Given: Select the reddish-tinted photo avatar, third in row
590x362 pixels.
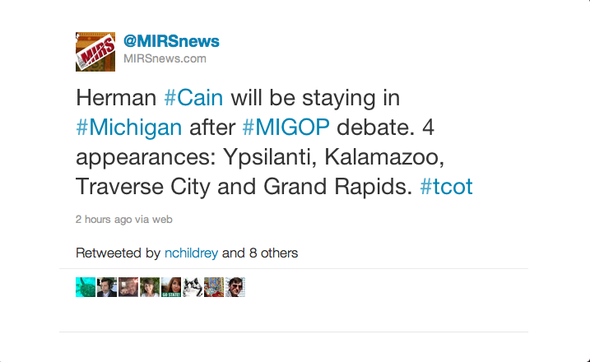Looking at the screenshot, I should point(128,287).
